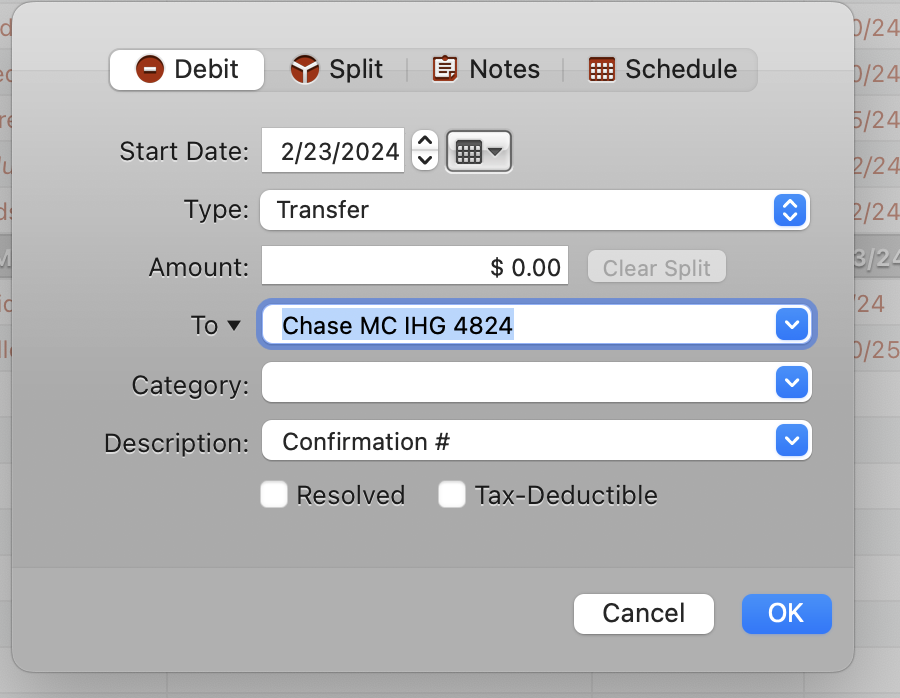The width and height of the screenshot is (900, 698).
Task: Switch to the Split tab
Action: [336, 69]
